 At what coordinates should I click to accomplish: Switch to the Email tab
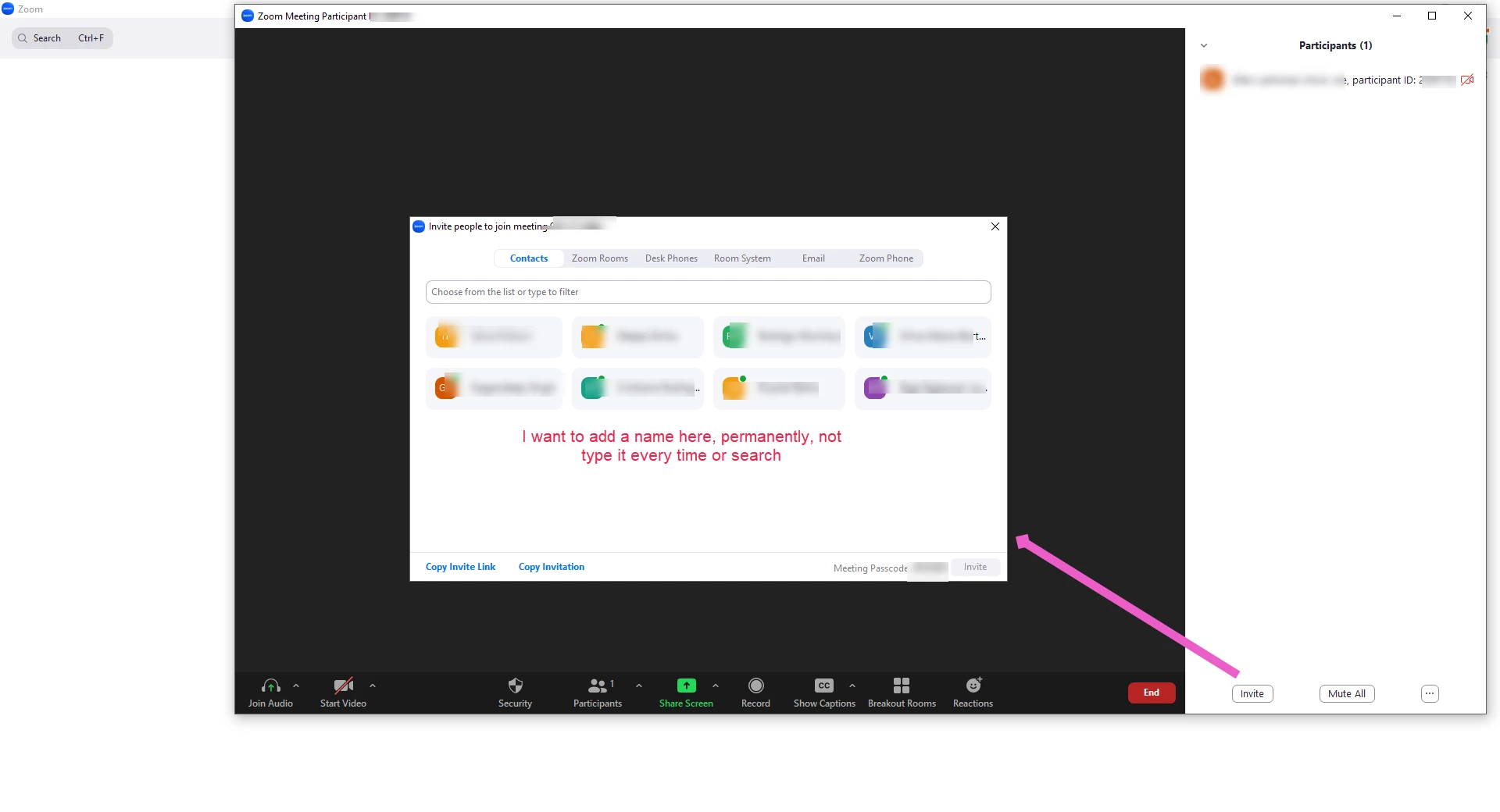click(x=813, y=258)
